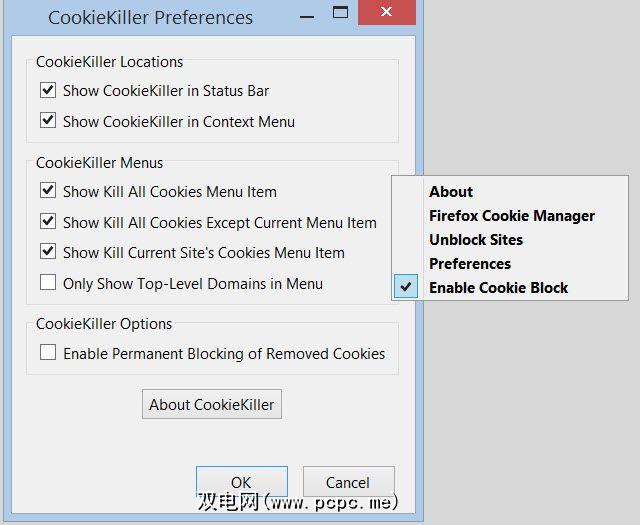Pick Preferences in the context menu

[x=470, y=264]
